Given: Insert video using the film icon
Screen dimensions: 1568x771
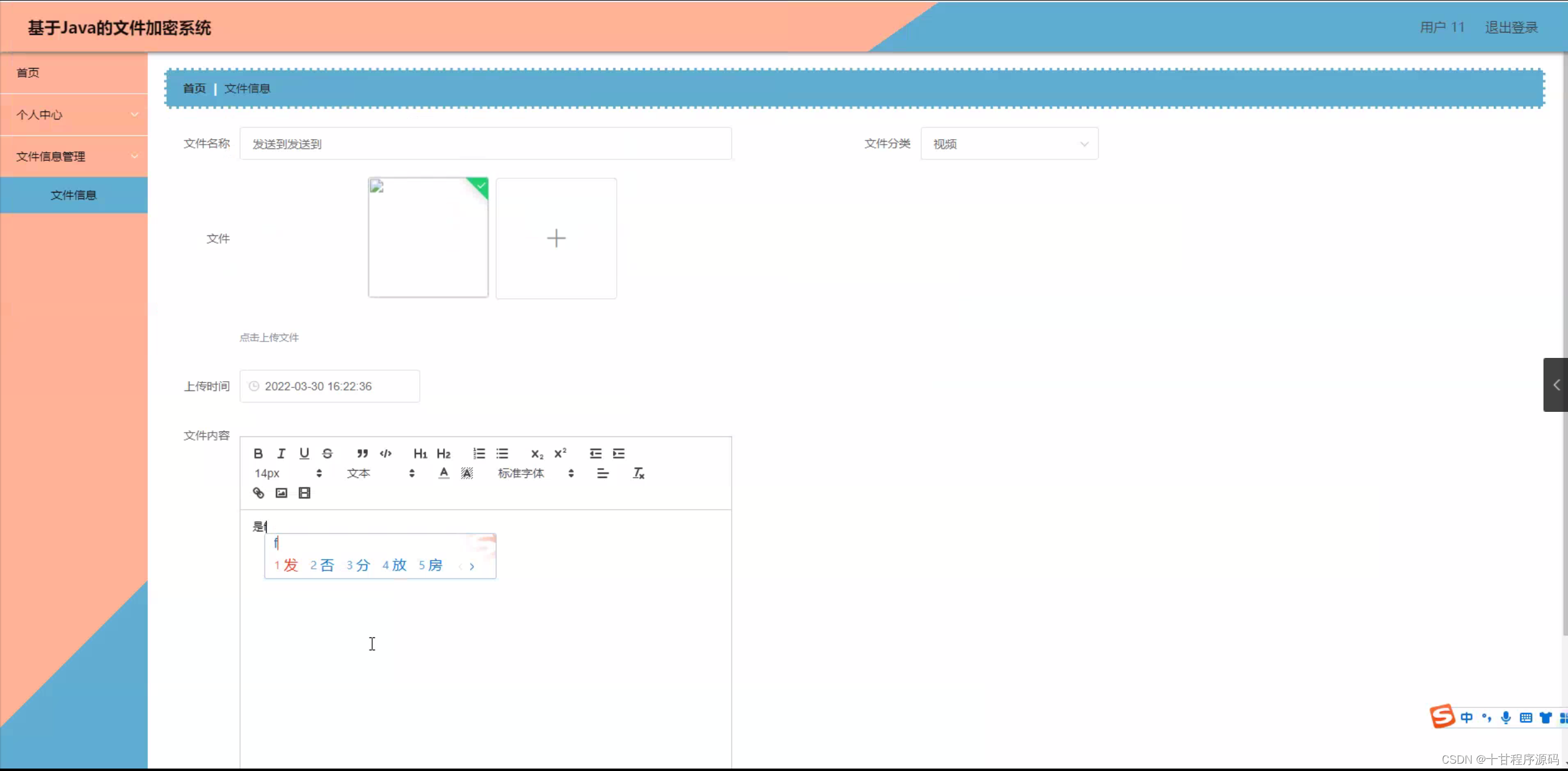Looking at the screenshot, I should point(304,493).
